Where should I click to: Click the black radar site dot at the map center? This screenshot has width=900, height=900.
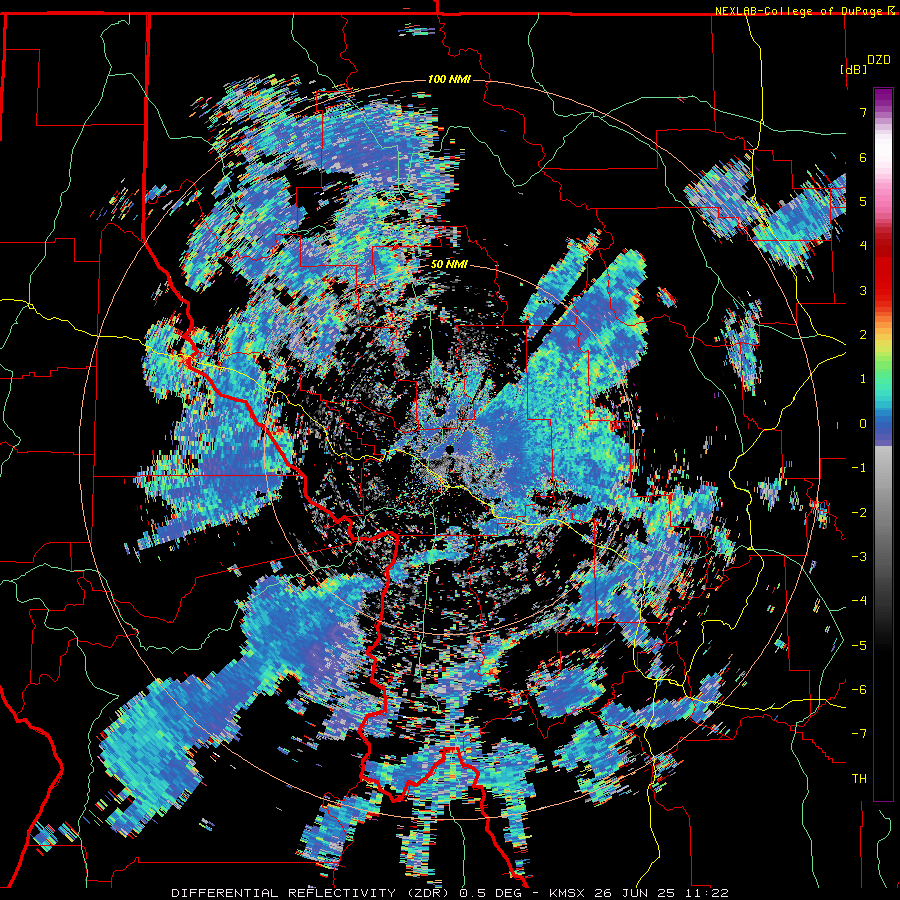(x=450, y=449)
